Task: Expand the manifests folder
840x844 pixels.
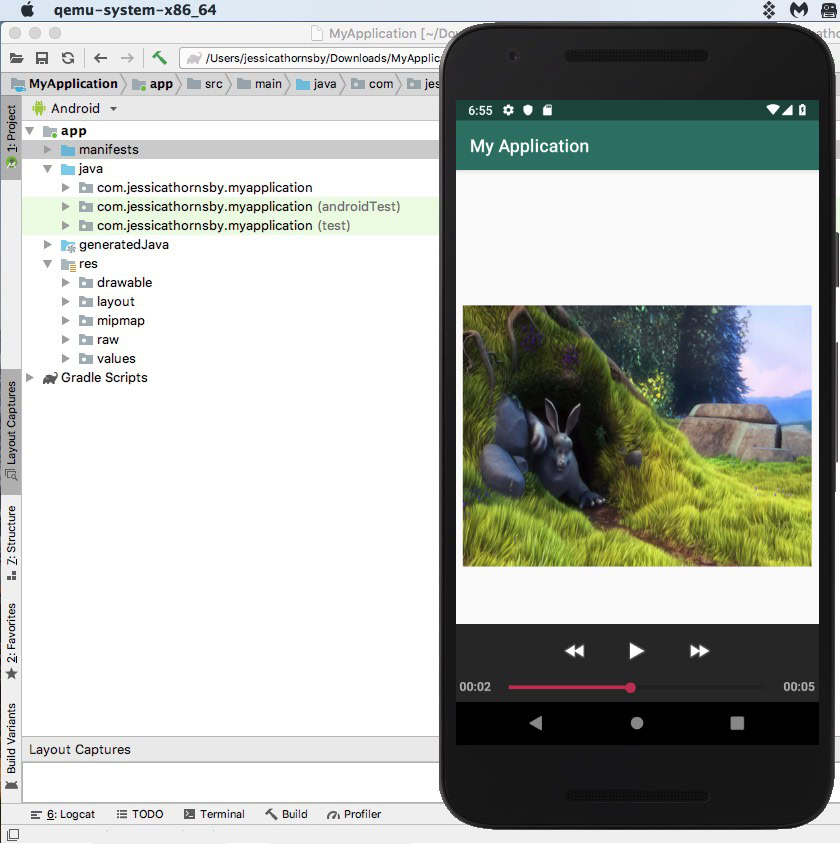Action: pos(48,150)
